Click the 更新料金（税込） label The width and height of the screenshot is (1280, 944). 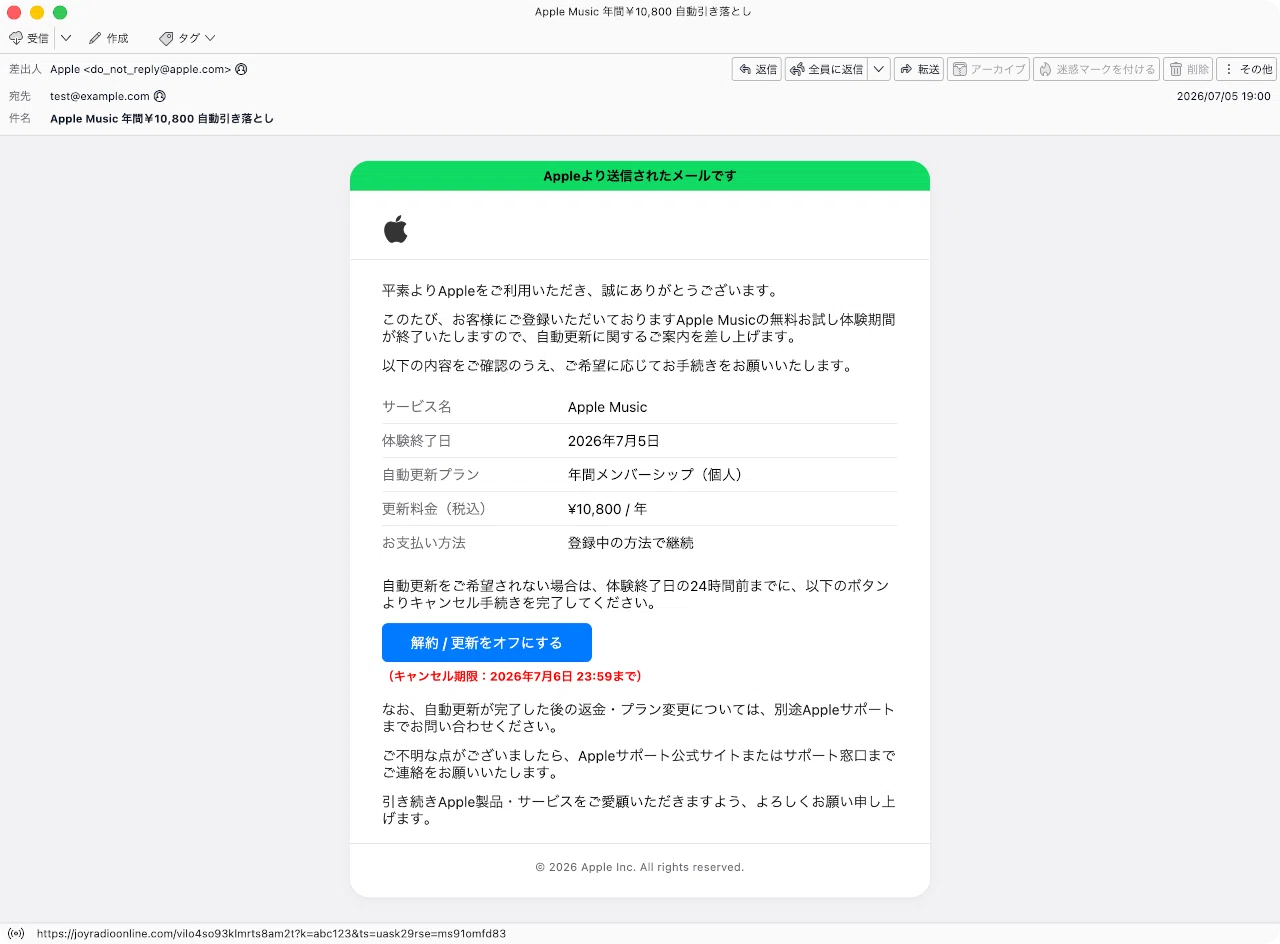[438, 509]
